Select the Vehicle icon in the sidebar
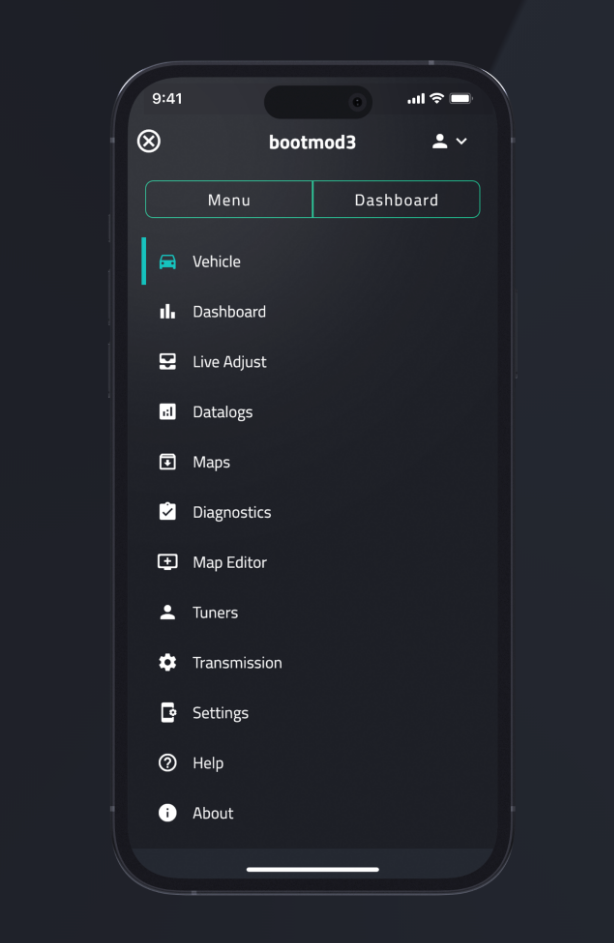The height and width of the screenshot is (943, 614). tap(167, 261)
